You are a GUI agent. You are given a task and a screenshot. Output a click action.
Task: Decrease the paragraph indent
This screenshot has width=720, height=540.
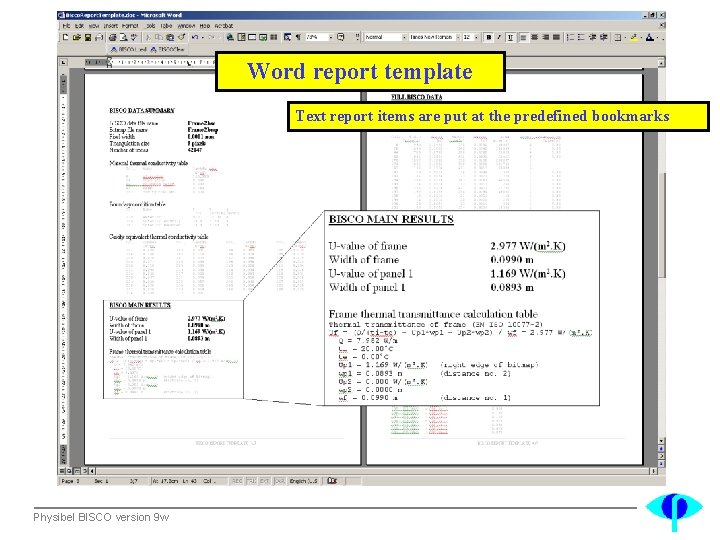(x=592, y=37)
